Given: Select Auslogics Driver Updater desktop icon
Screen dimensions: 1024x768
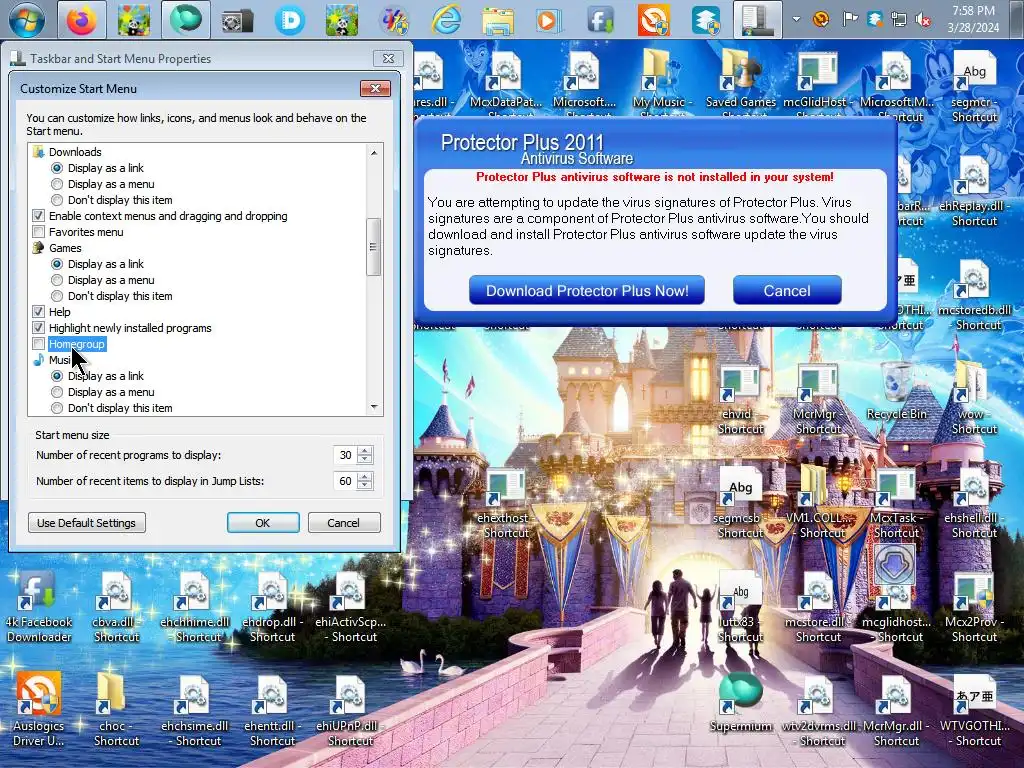Looking at the screenshot, I should [x=39, y=711].
